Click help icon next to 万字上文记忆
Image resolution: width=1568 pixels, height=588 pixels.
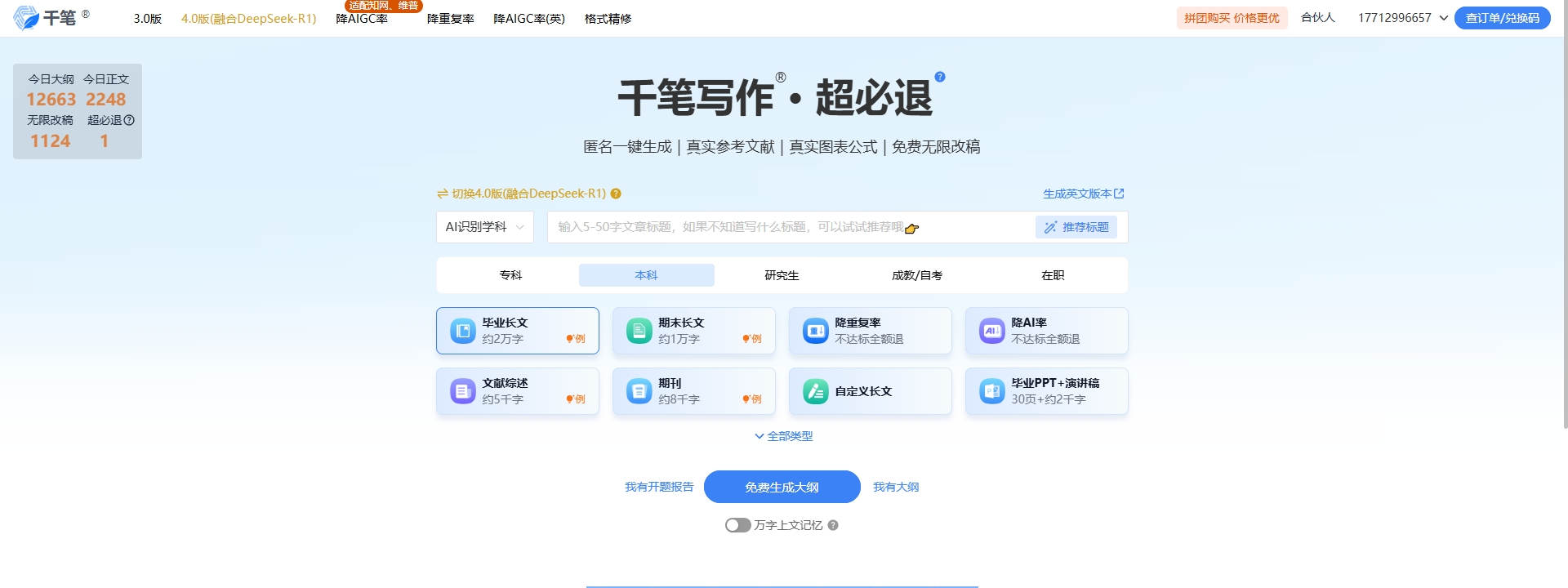pos(833,525)
